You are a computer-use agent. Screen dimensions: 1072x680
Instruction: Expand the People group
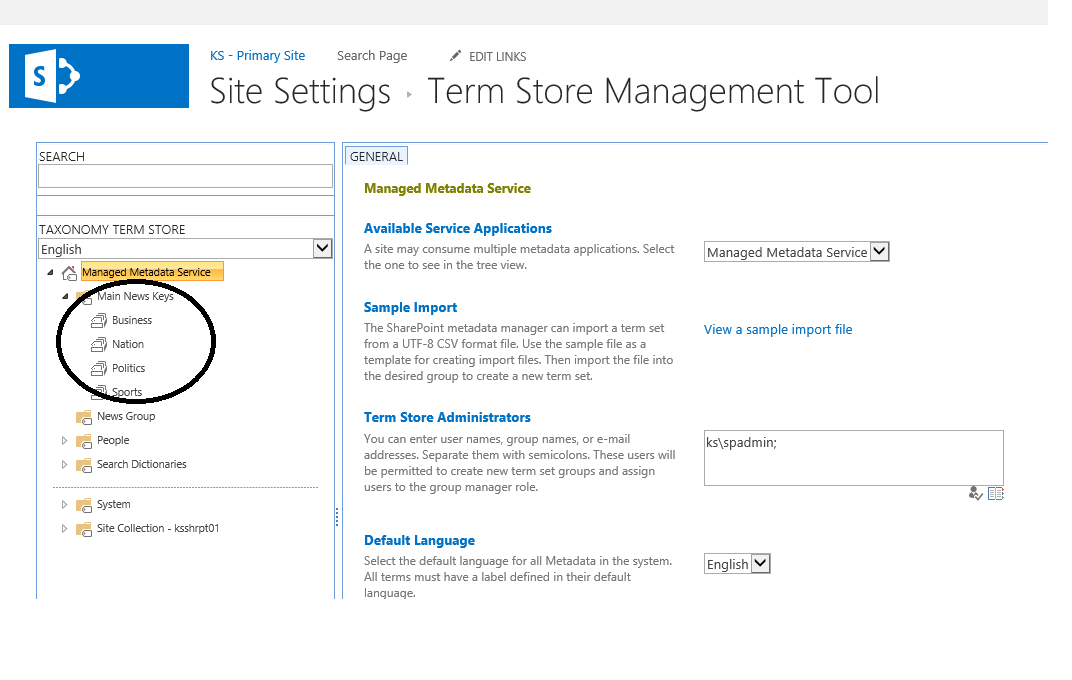[x=64, y=441]
